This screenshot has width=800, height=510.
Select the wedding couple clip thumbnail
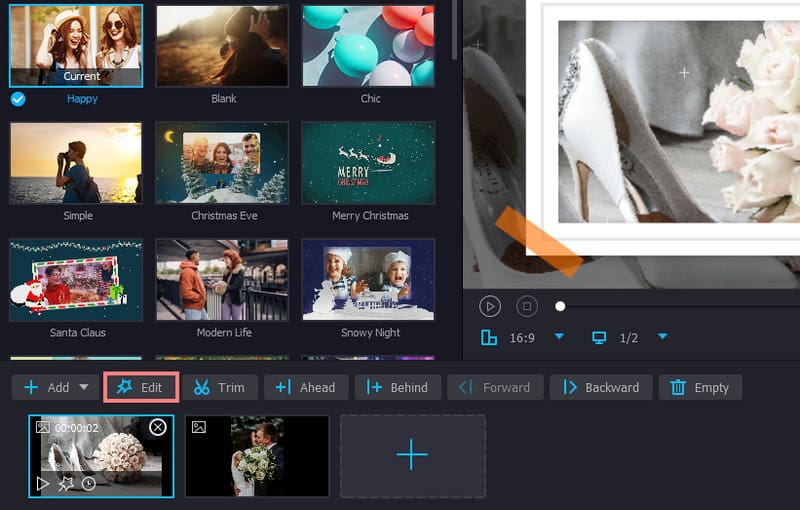click(257, 456)
